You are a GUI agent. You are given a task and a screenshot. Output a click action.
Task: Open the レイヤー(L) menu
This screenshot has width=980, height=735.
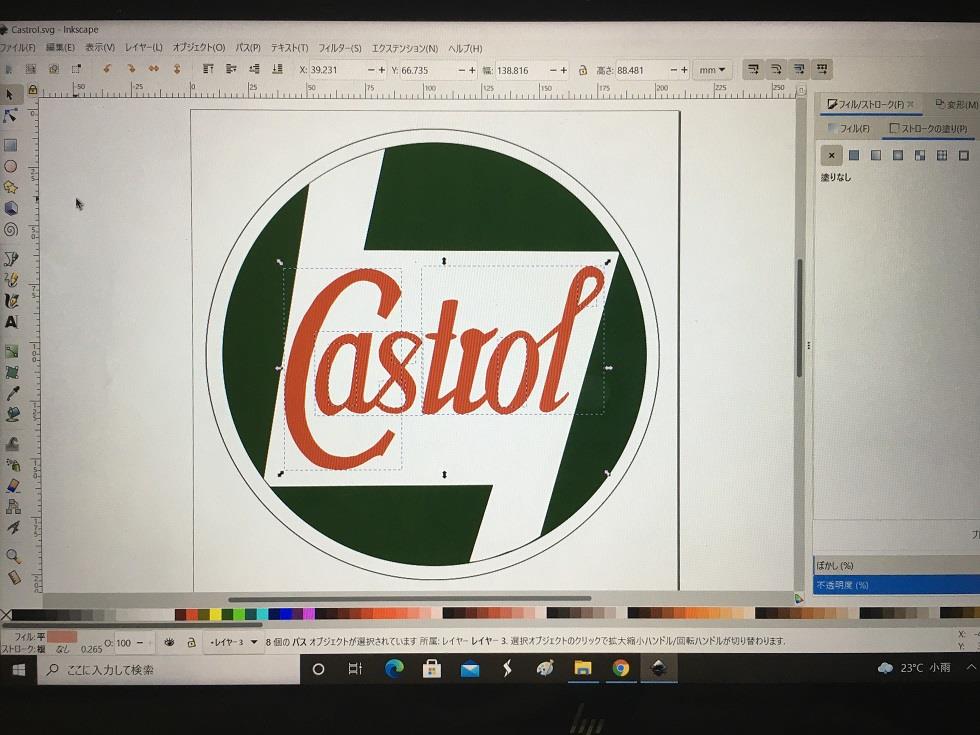point(144,48)
